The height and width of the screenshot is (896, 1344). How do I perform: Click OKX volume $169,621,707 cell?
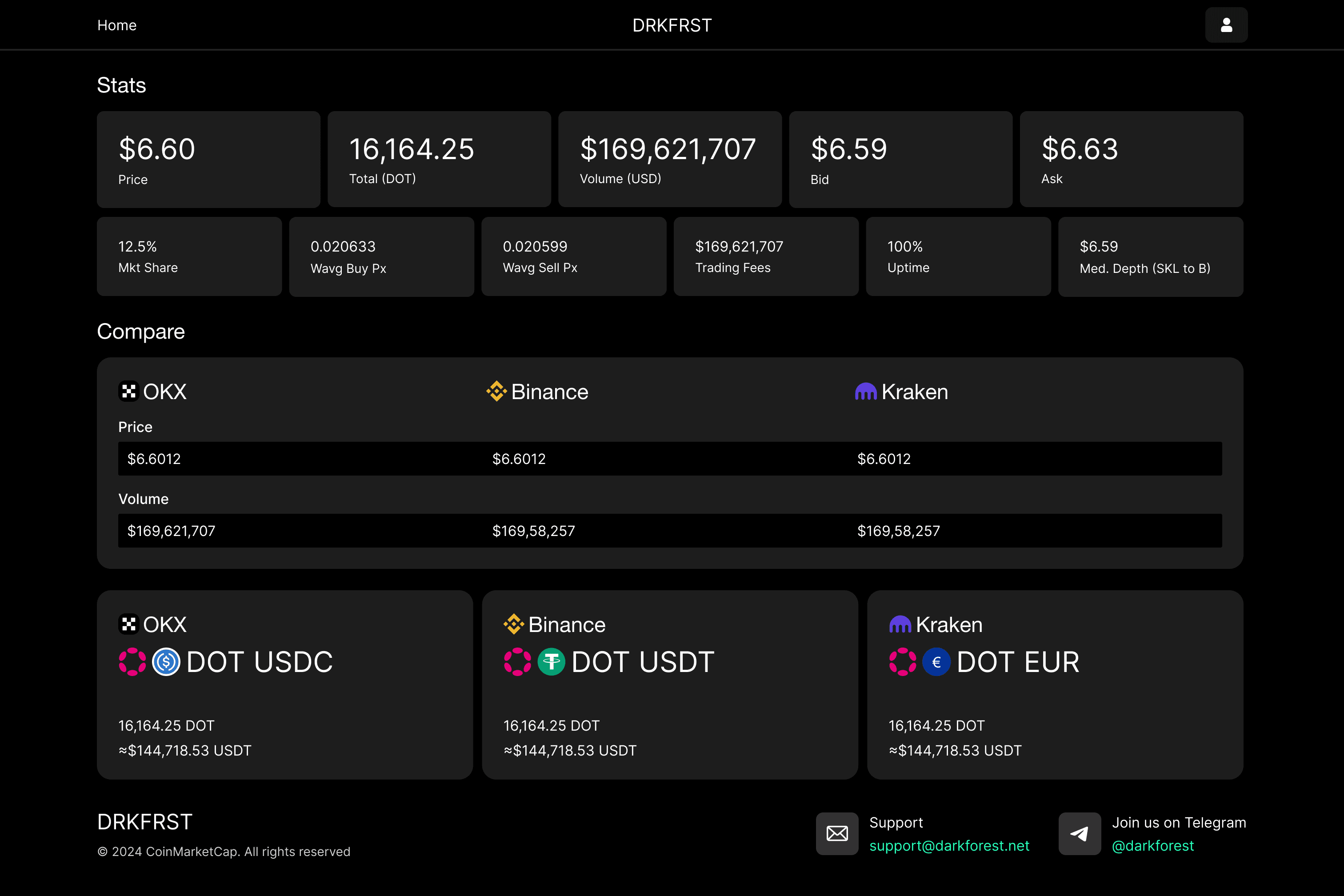172,531
